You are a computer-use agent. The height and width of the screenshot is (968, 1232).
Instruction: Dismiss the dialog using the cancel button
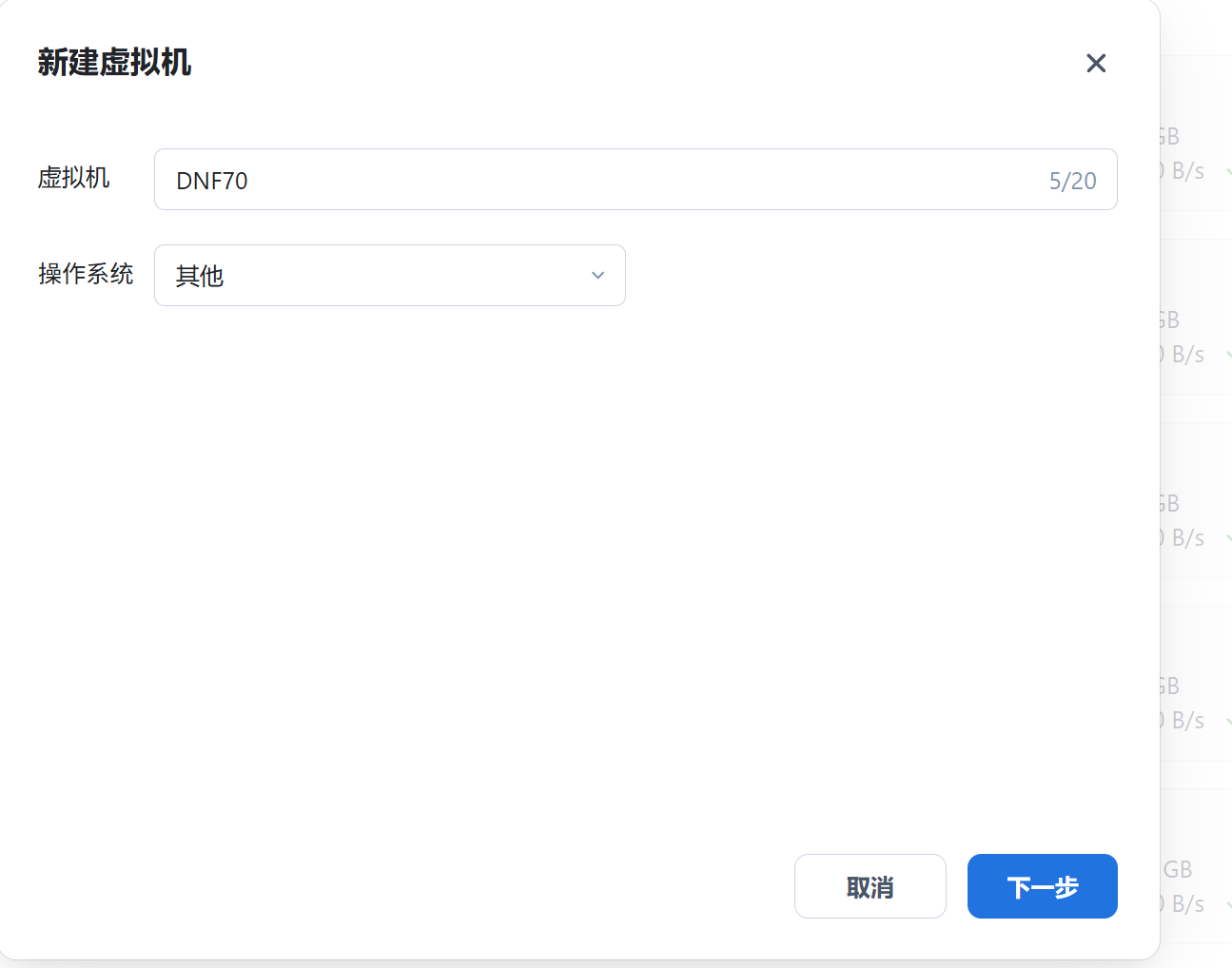[870, 885]
